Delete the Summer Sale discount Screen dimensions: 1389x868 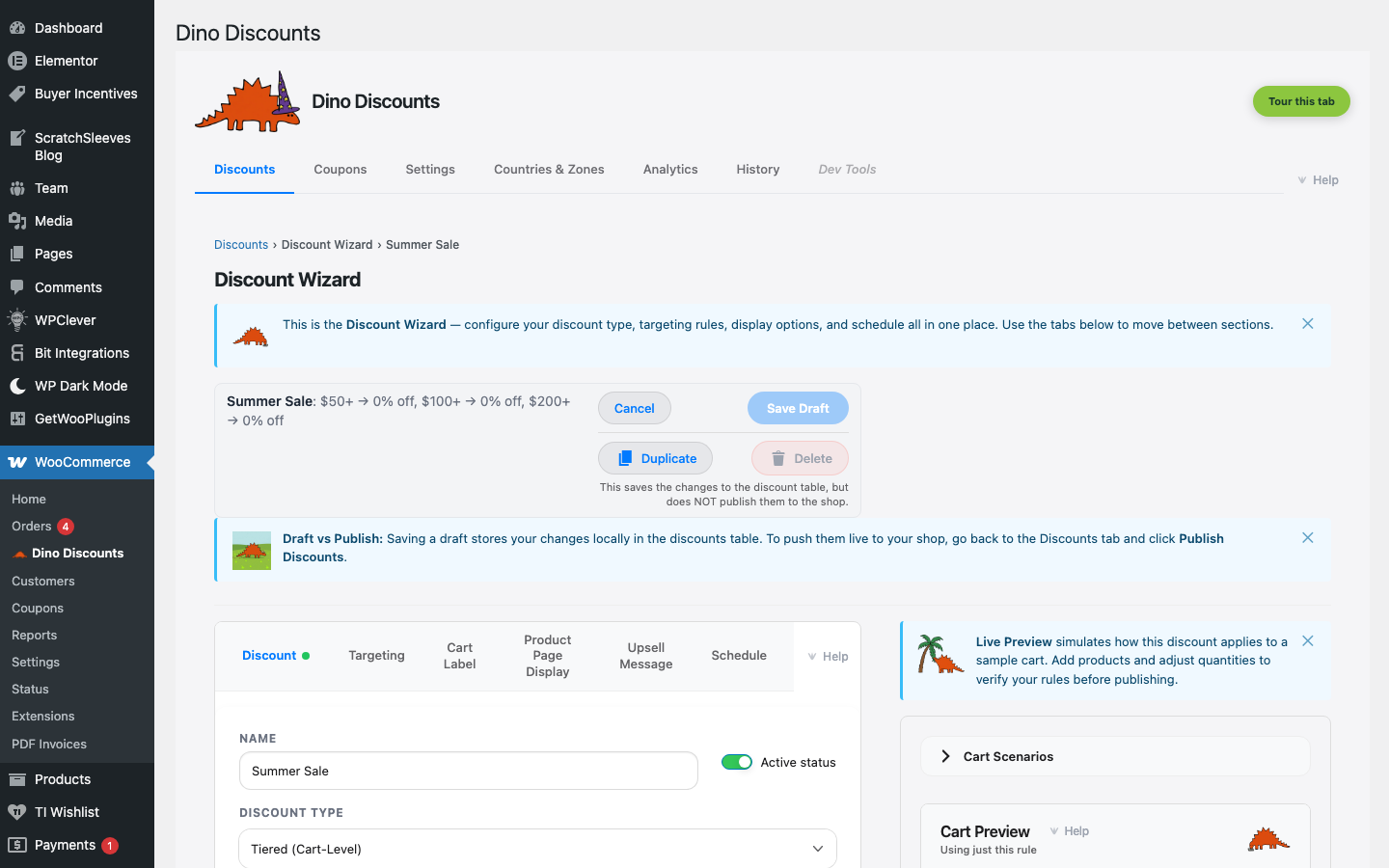tap(801, 458)
